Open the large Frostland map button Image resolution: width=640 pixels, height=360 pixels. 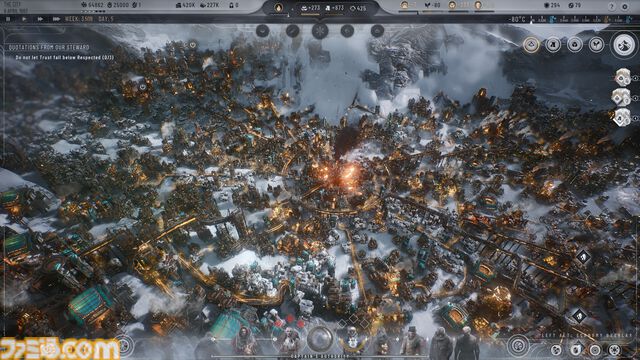pos(624,44)
